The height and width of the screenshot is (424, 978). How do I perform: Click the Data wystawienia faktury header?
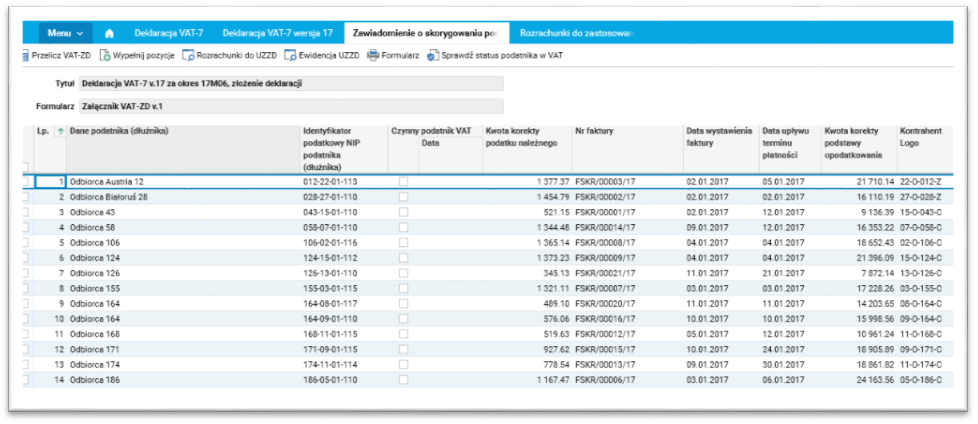pos(721,149)
